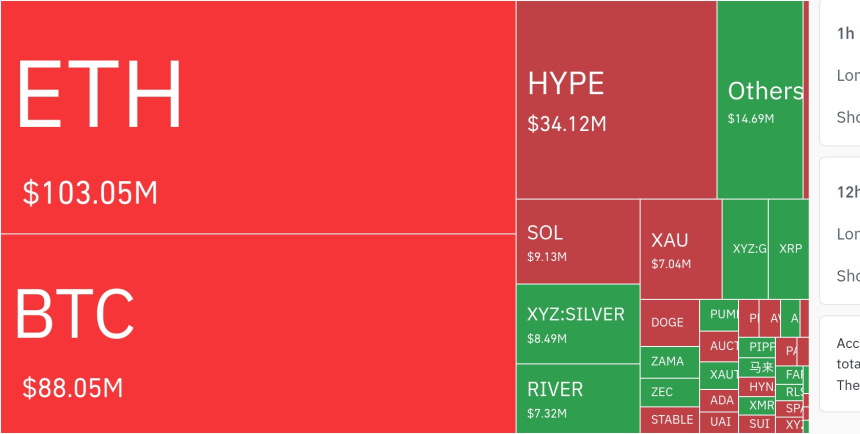Viewport: 860px width, 434px height.
Task: Click the HYPE-adjacent XYZ:G tile
Action: (x=746, y=248)
